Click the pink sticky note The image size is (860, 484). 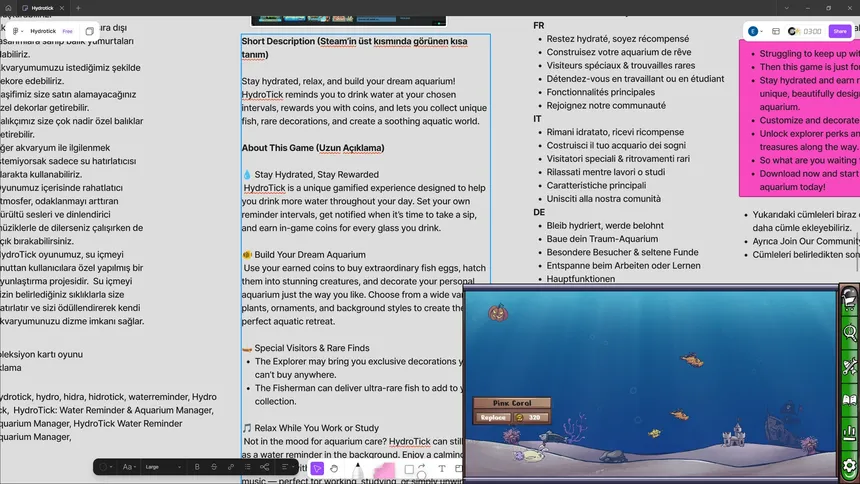pos(800,119)
